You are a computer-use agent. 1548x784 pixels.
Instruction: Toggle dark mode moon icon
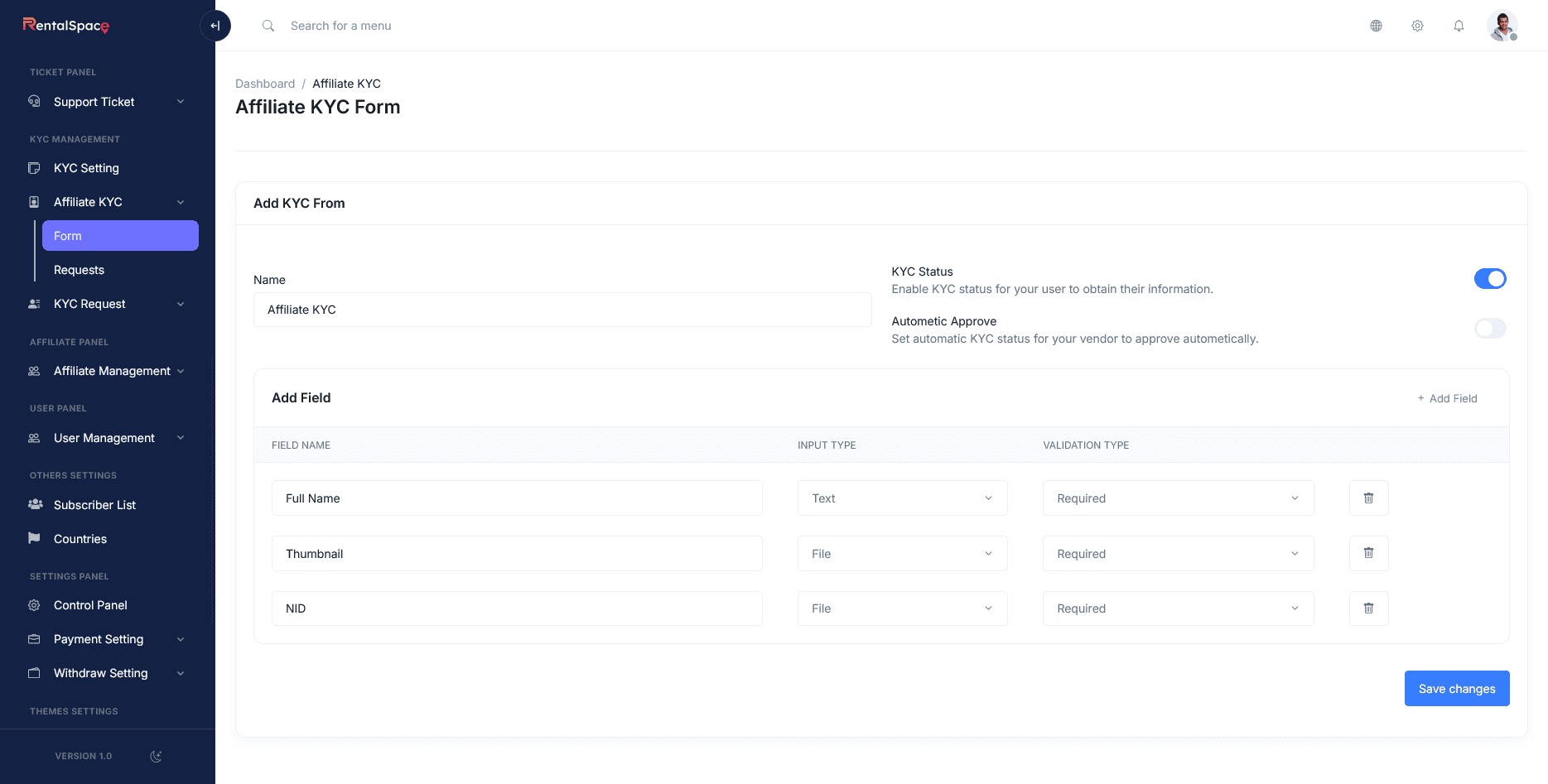point(156,756)
